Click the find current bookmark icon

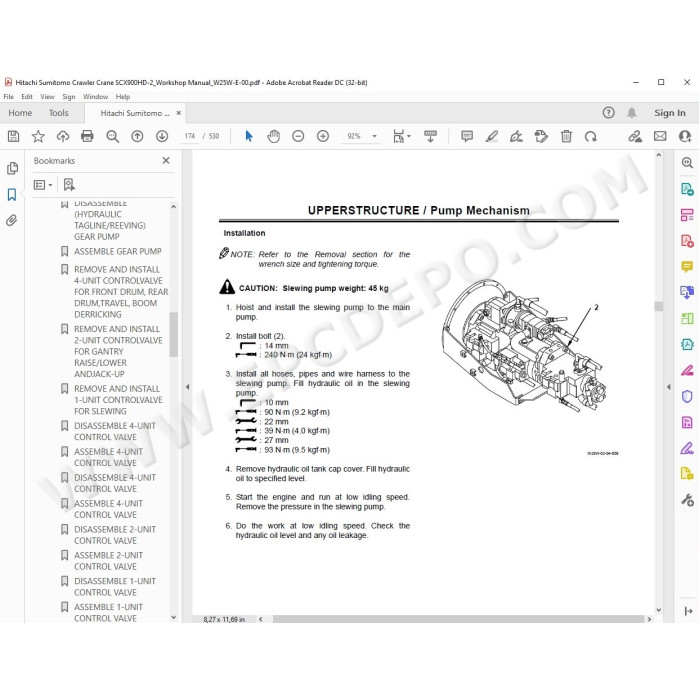[69, 184]
